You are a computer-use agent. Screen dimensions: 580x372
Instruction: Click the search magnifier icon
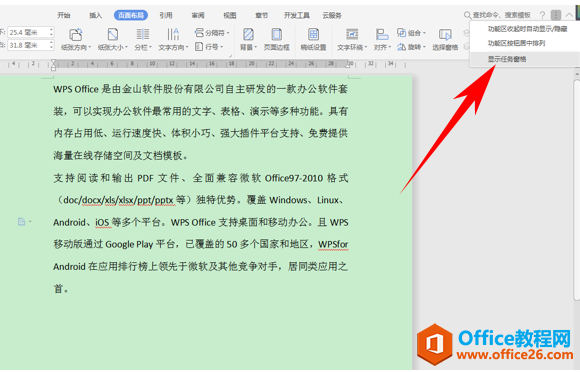coord(467,15)
